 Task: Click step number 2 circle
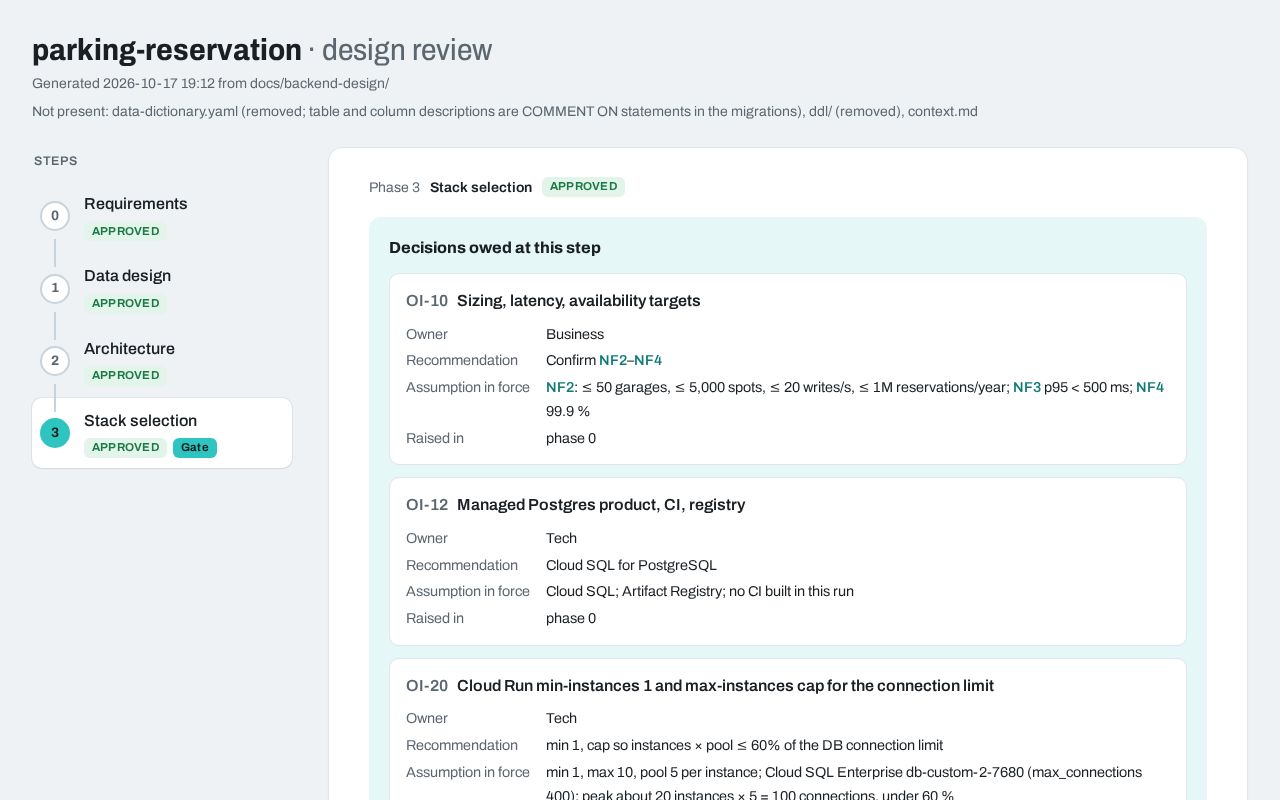coord(55,361)
